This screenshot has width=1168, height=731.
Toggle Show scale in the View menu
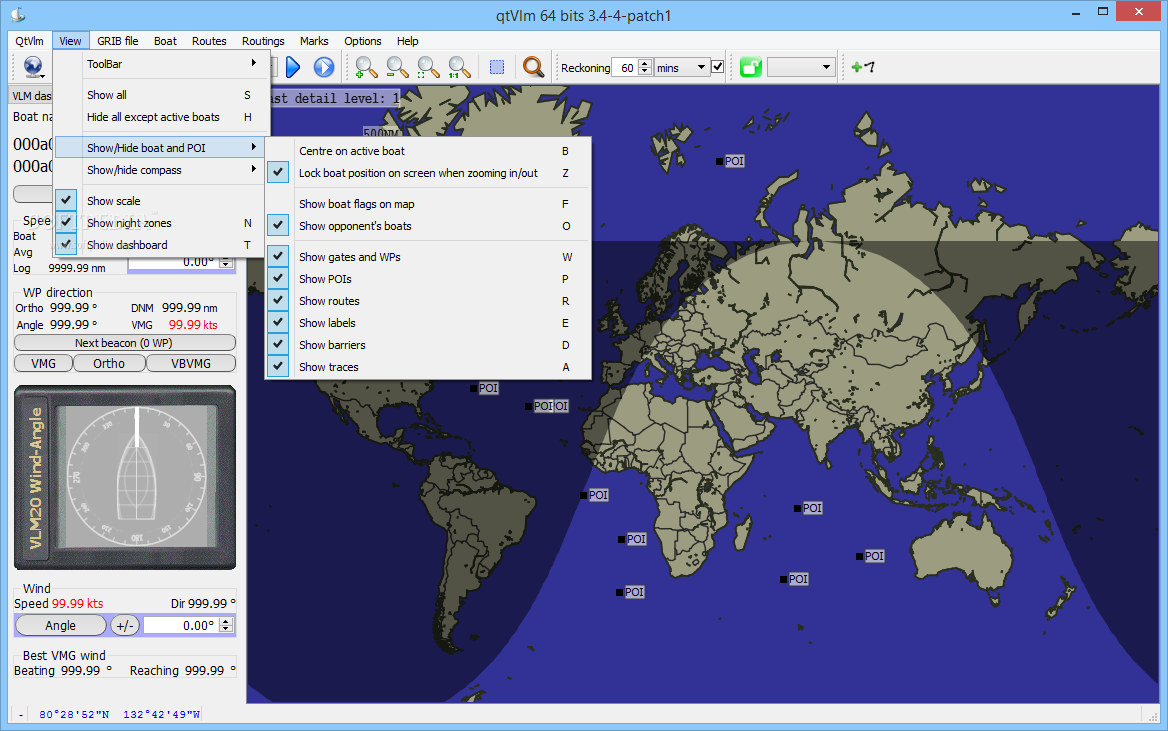(x=159, y=200)
